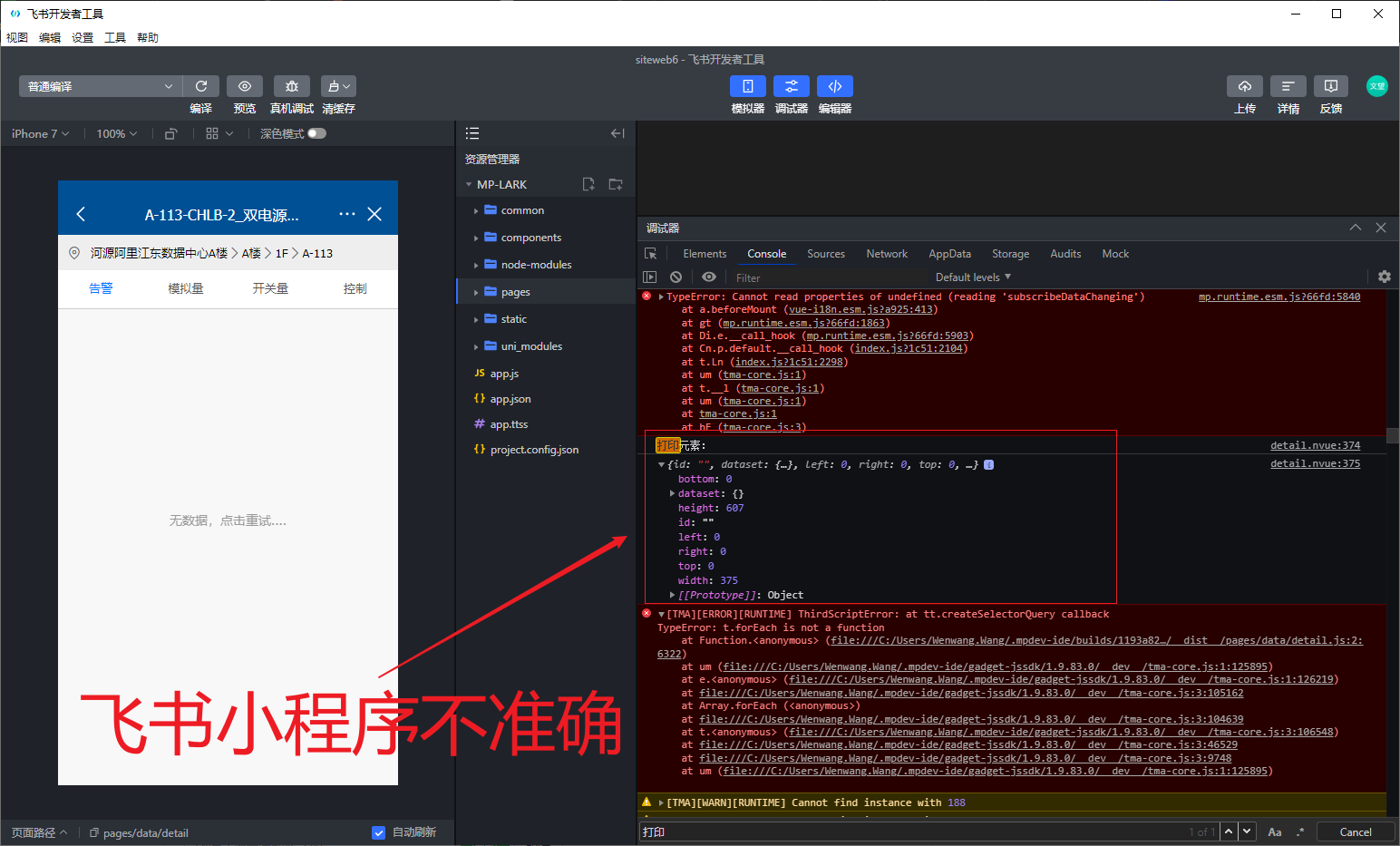1400x846 pixels.
Task: Toggle regex search option
Action: pos(1300,831)
